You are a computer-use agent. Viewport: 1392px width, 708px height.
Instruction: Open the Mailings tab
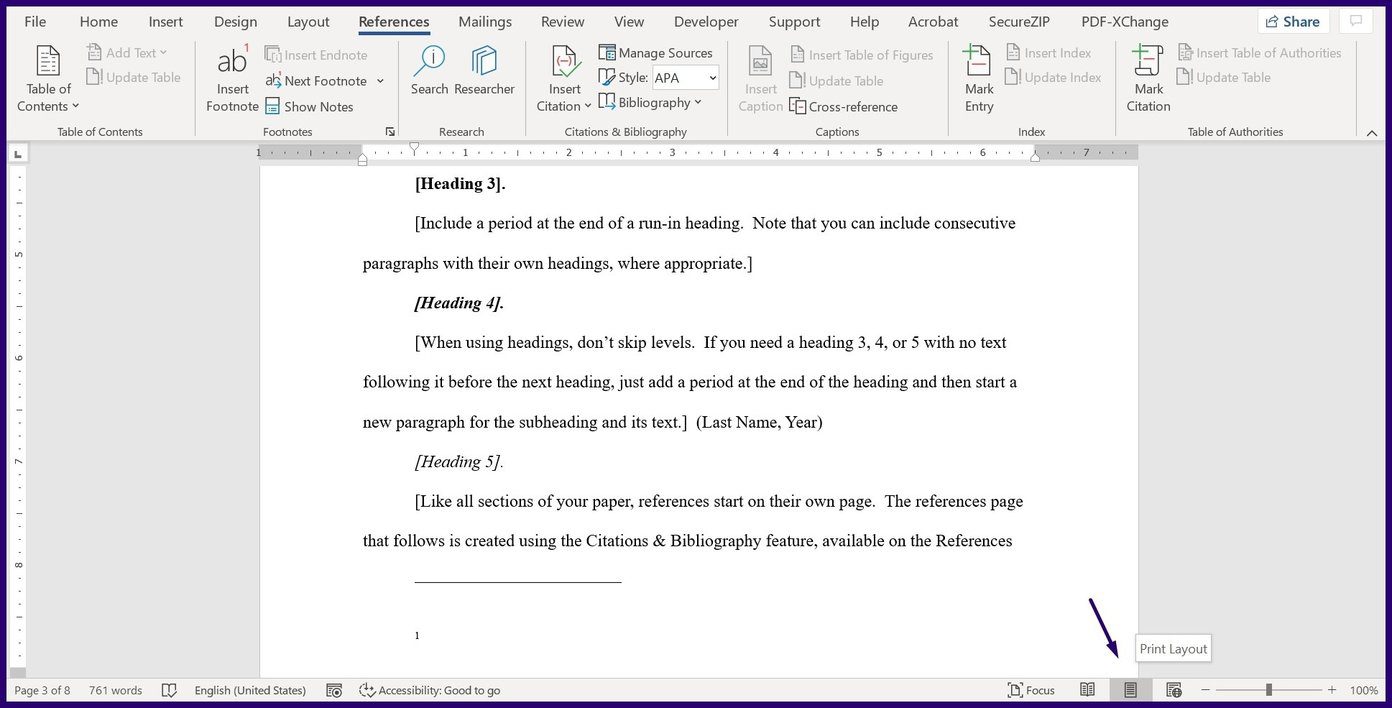(x=485, y=21)
